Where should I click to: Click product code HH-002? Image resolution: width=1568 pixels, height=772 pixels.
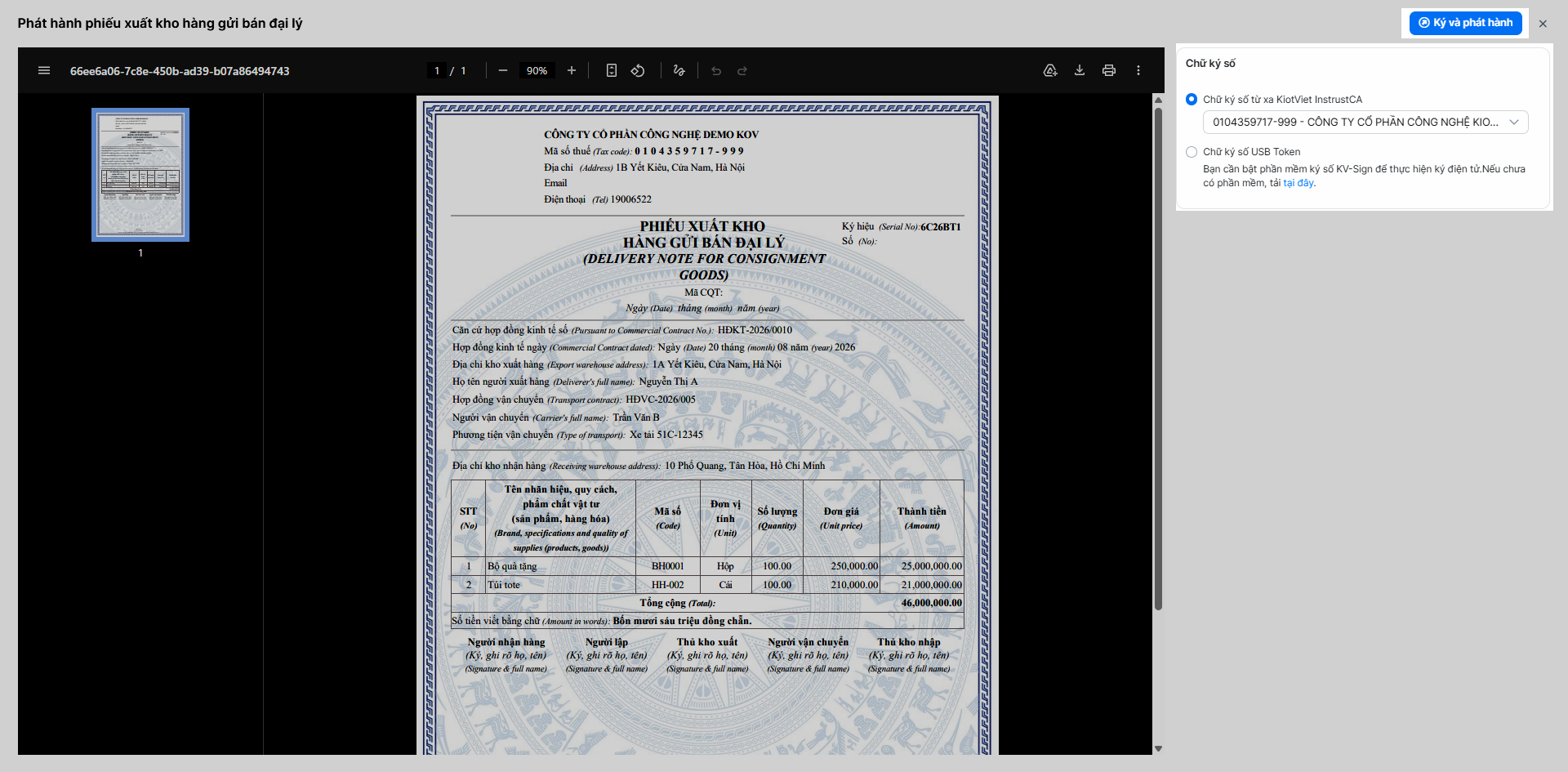(x=668, y=585)
